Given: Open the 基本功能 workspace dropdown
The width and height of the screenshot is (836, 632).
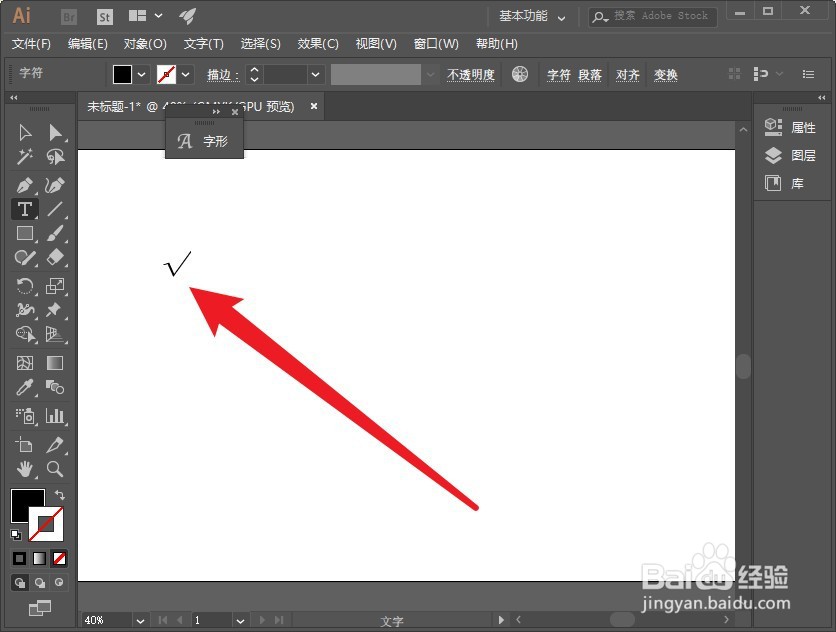Looking at the screenshot, I should click(x=532, y=17).
